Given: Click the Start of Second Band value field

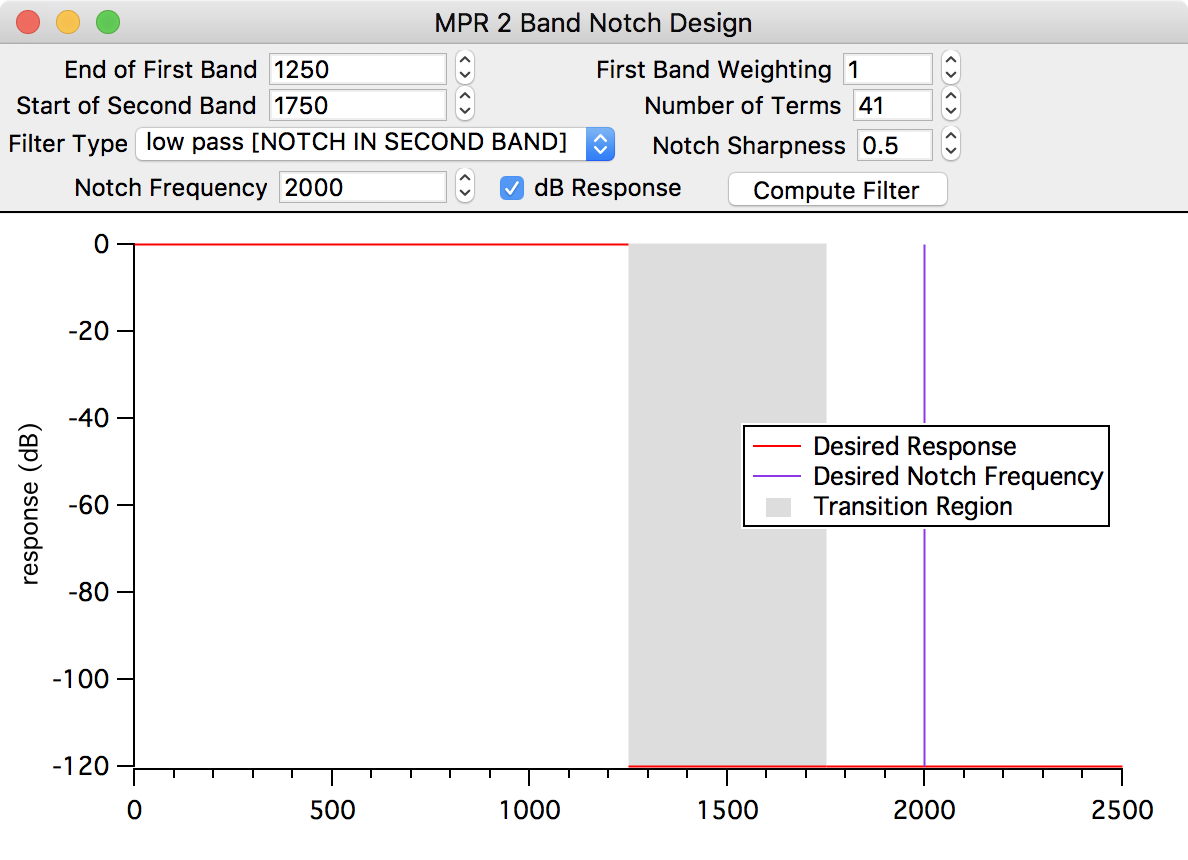Looking at the screenshot, I should [x=357, y=105].
